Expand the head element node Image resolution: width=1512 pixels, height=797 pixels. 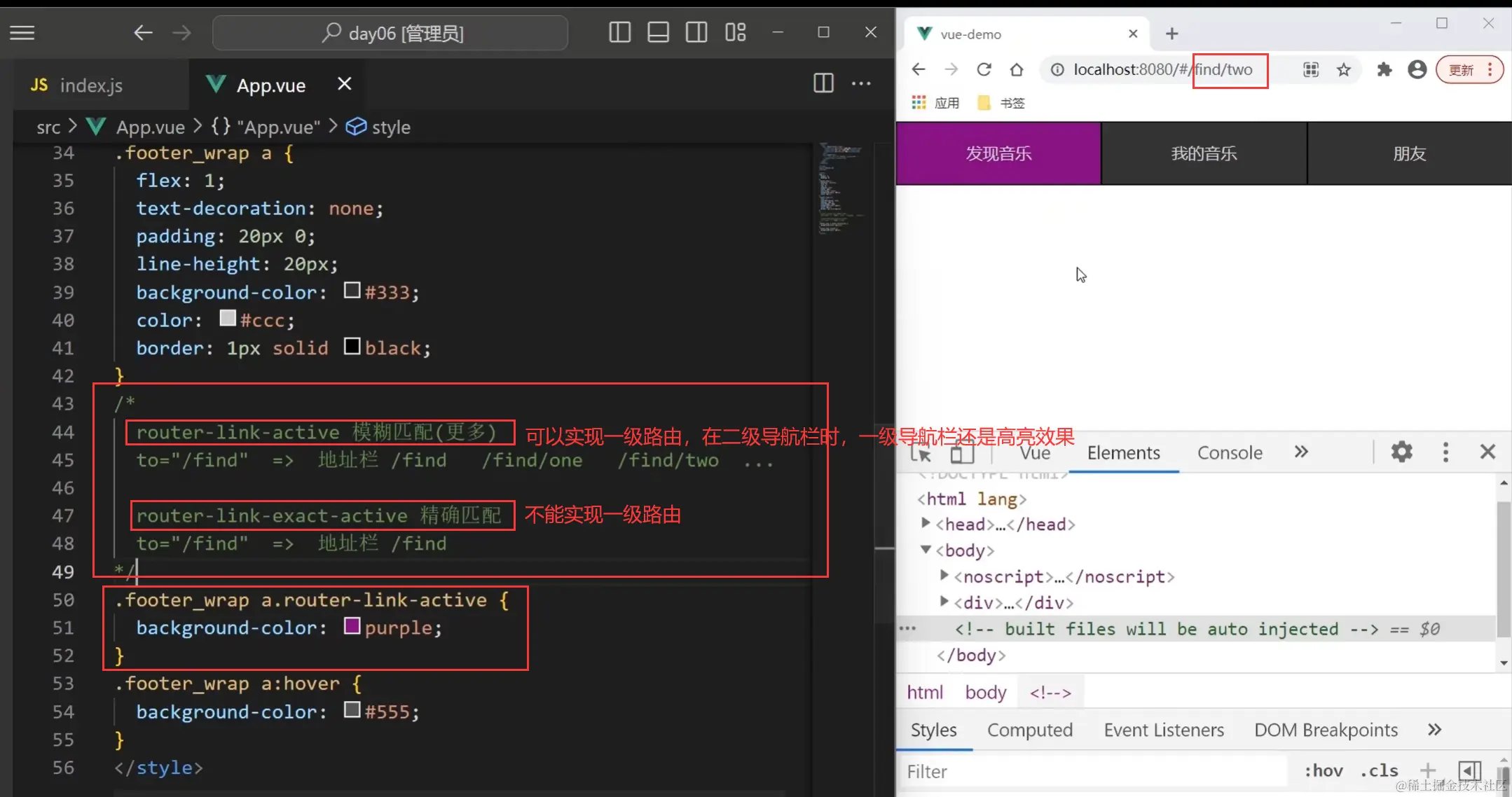[926, 523]
